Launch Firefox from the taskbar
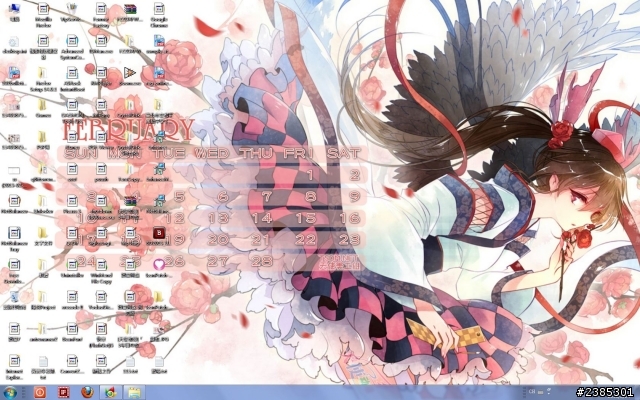This screenshot has height=400, width=640. [x=87, y=393]
